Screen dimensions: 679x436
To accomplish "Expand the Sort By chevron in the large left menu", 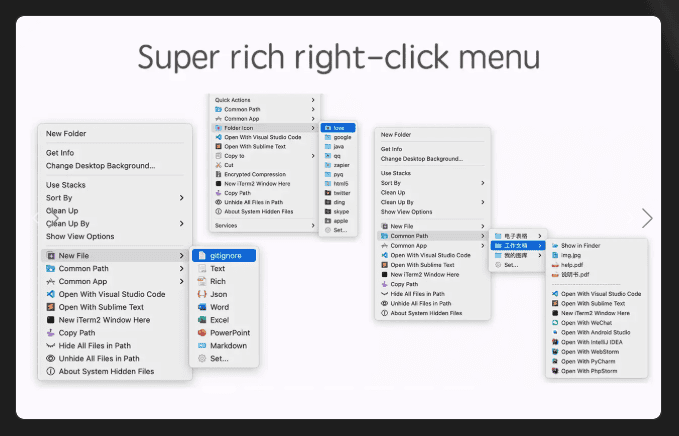I will tap(181, 198).
